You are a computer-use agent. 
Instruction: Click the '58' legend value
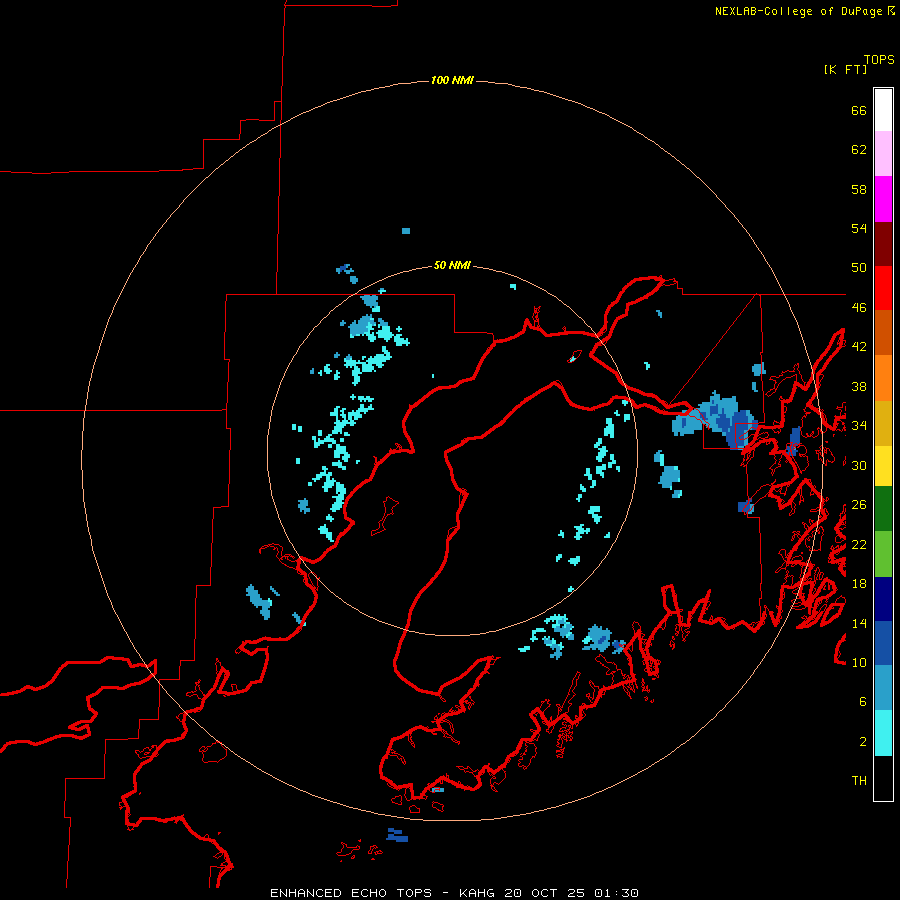(859, 189)
